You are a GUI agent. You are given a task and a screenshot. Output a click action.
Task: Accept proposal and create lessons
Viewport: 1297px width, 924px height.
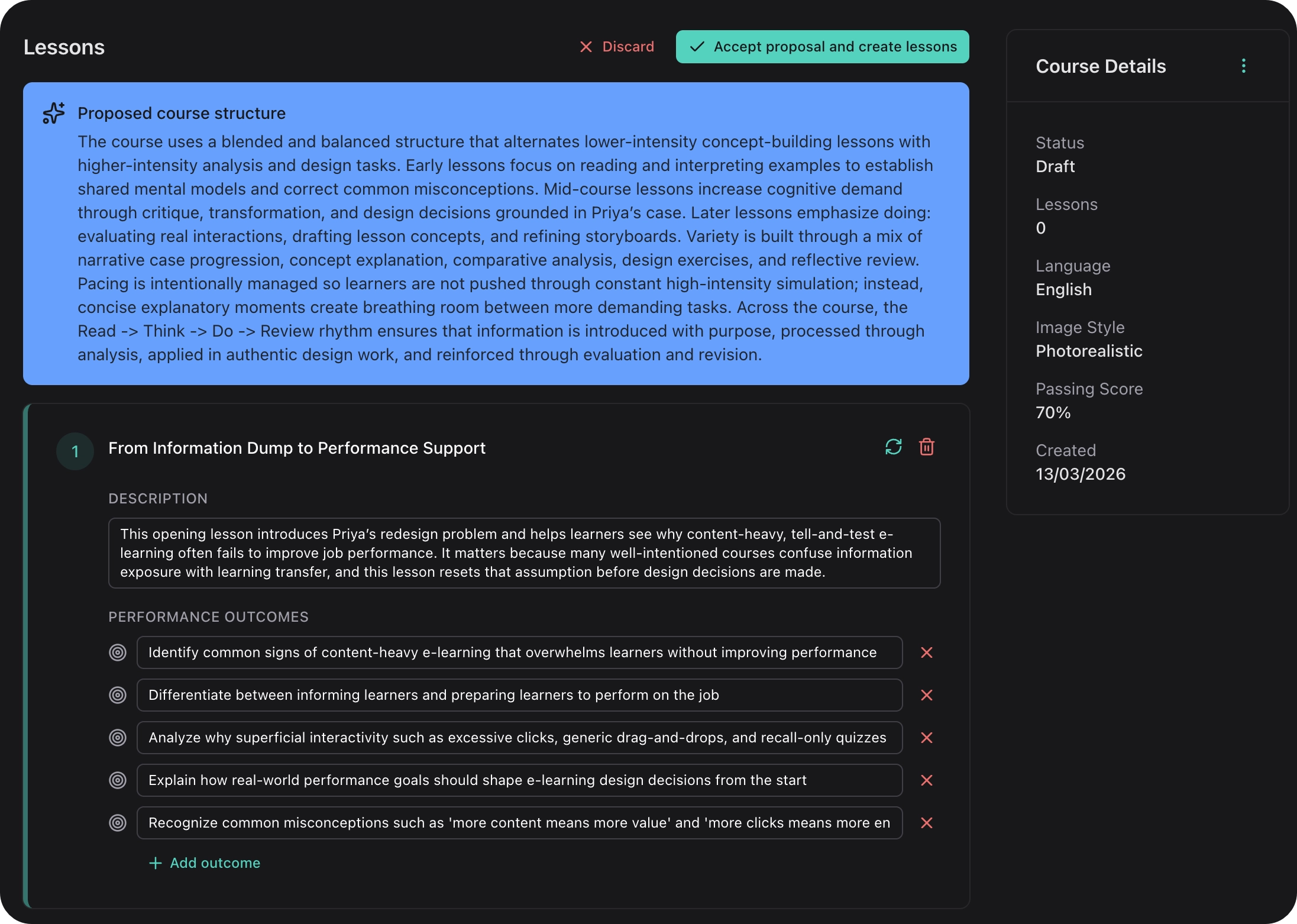click(x=821, y=47)
